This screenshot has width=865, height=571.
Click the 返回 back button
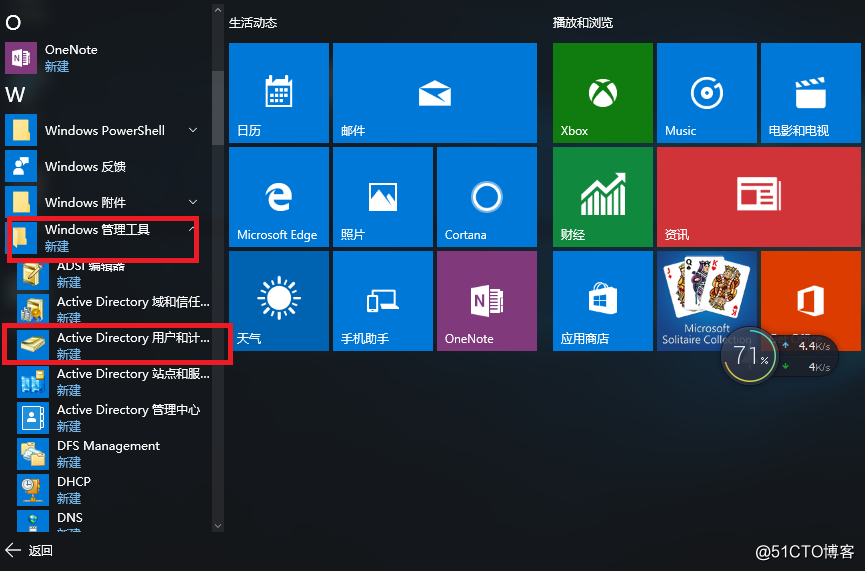click(29, 550)
